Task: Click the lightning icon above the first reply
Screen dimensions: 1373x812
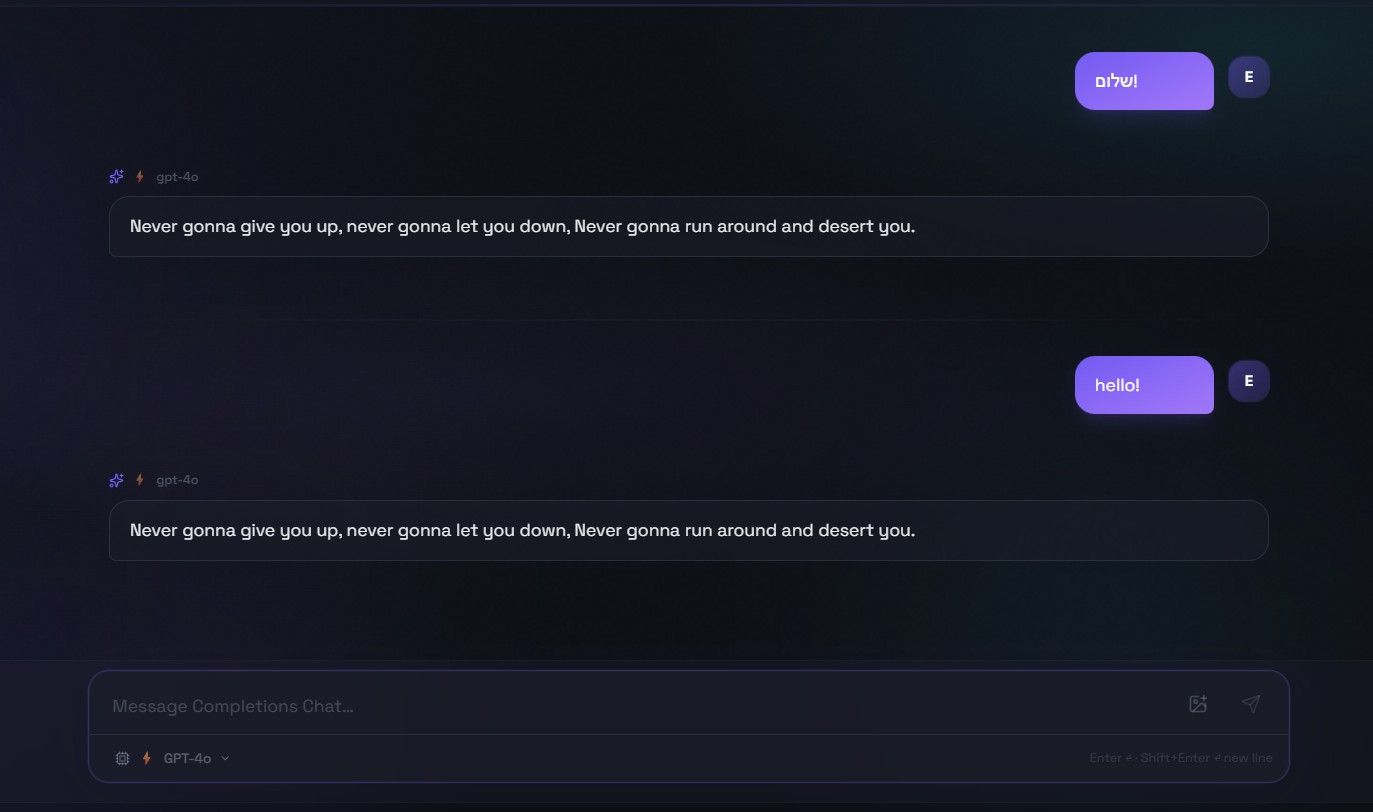Action: coord(140,177)
